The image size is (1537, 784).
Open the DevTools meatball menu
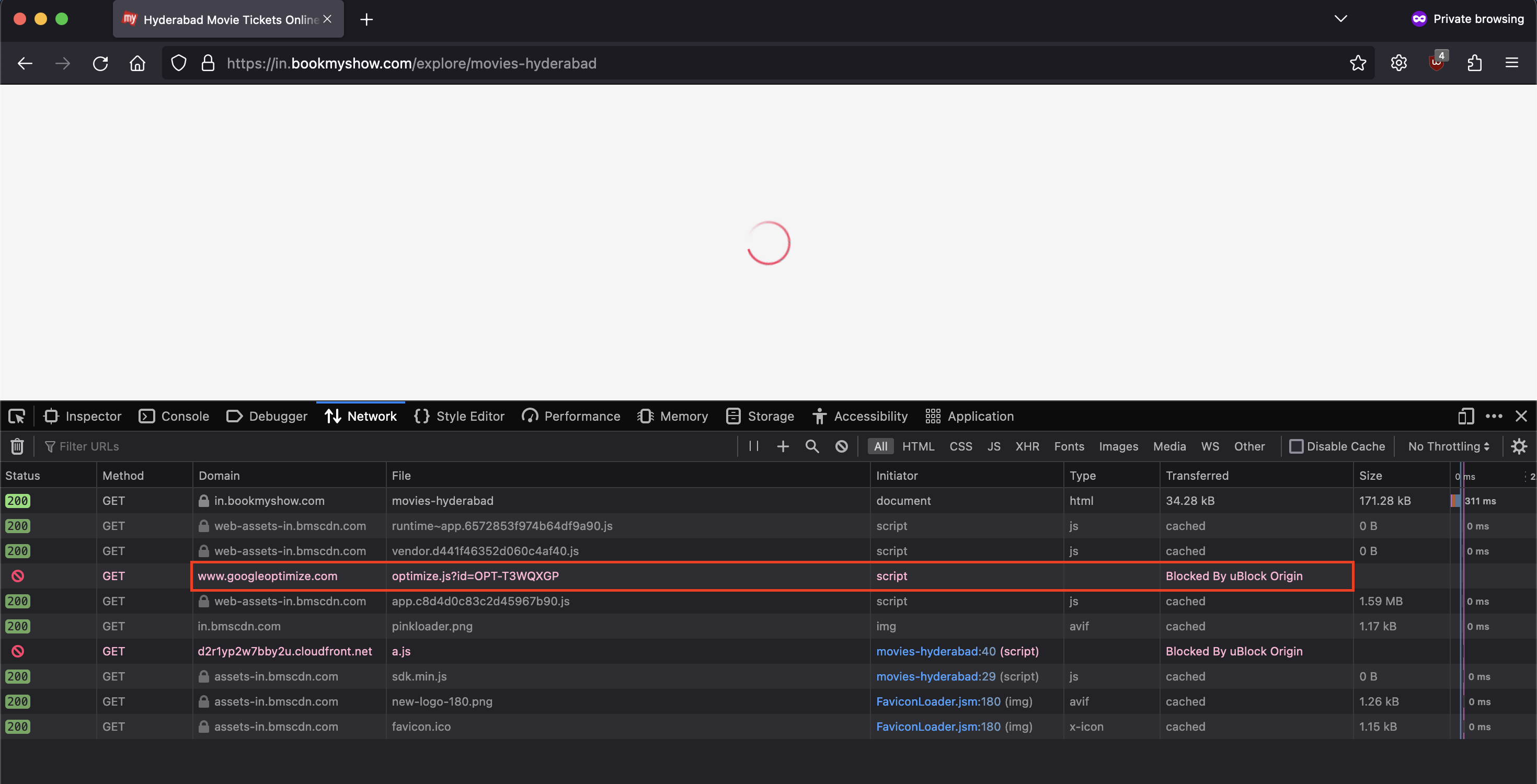[1494, 416]
